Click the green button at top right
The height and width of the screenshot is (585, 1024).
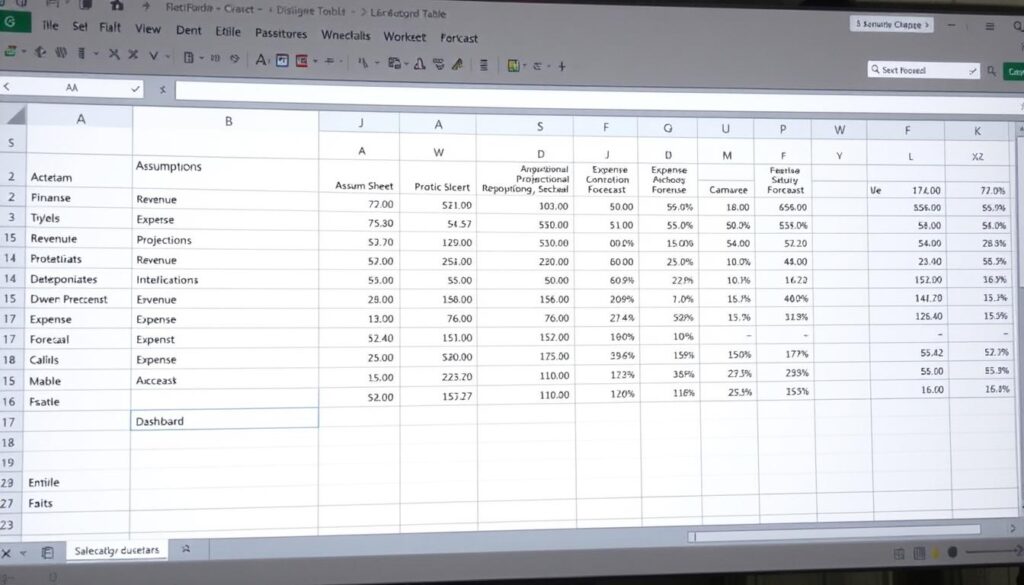click(x=1013, y=70)
